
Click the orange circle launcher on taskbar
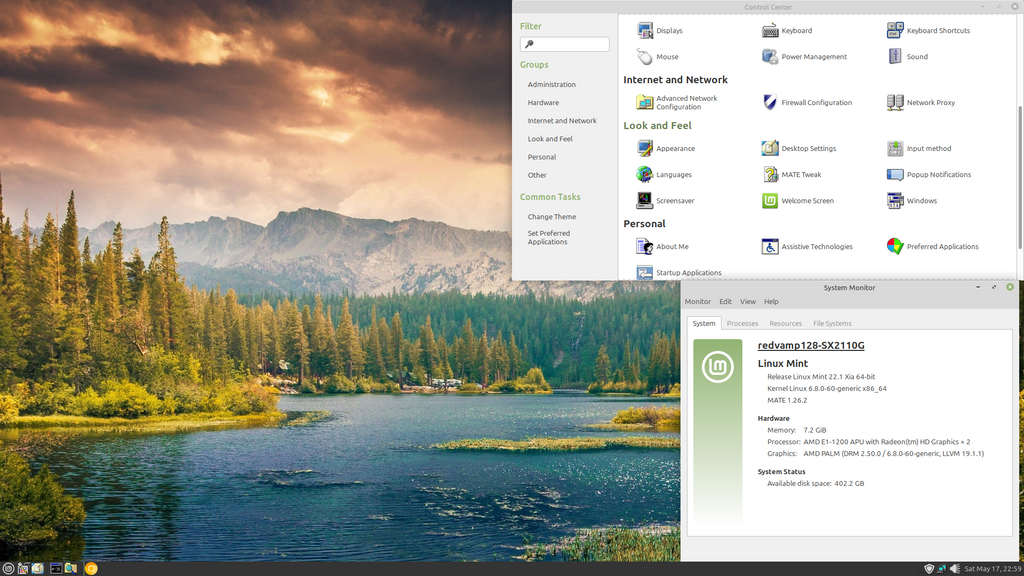pyautogui.click(x=91, y=569)
